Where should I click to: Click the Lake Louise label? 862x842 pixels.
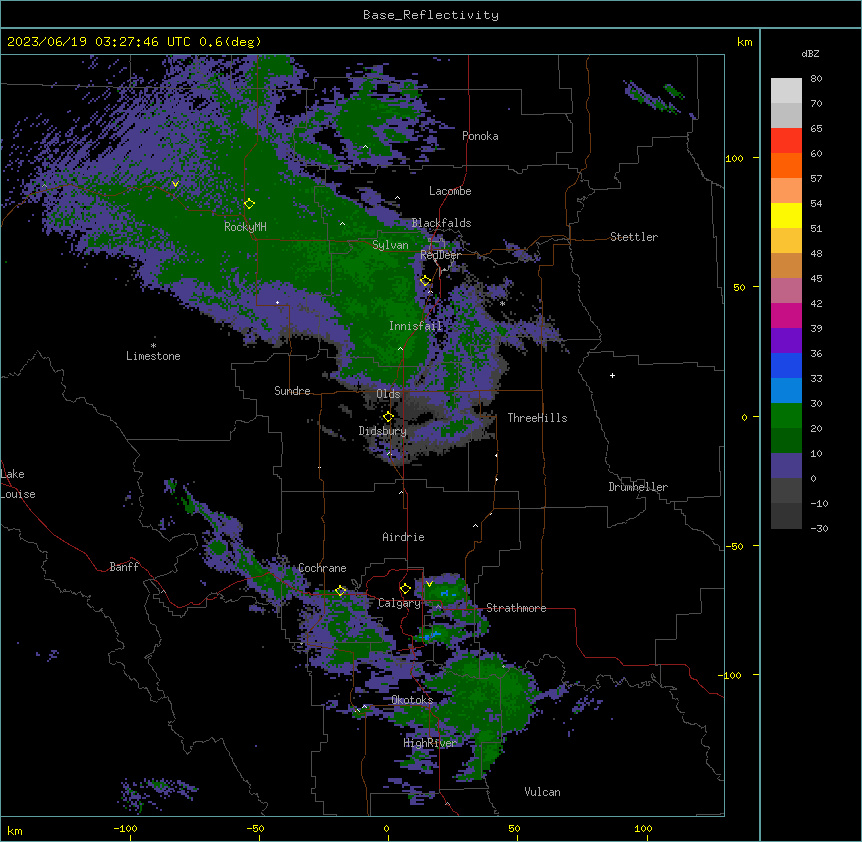[x=18, y=484]
